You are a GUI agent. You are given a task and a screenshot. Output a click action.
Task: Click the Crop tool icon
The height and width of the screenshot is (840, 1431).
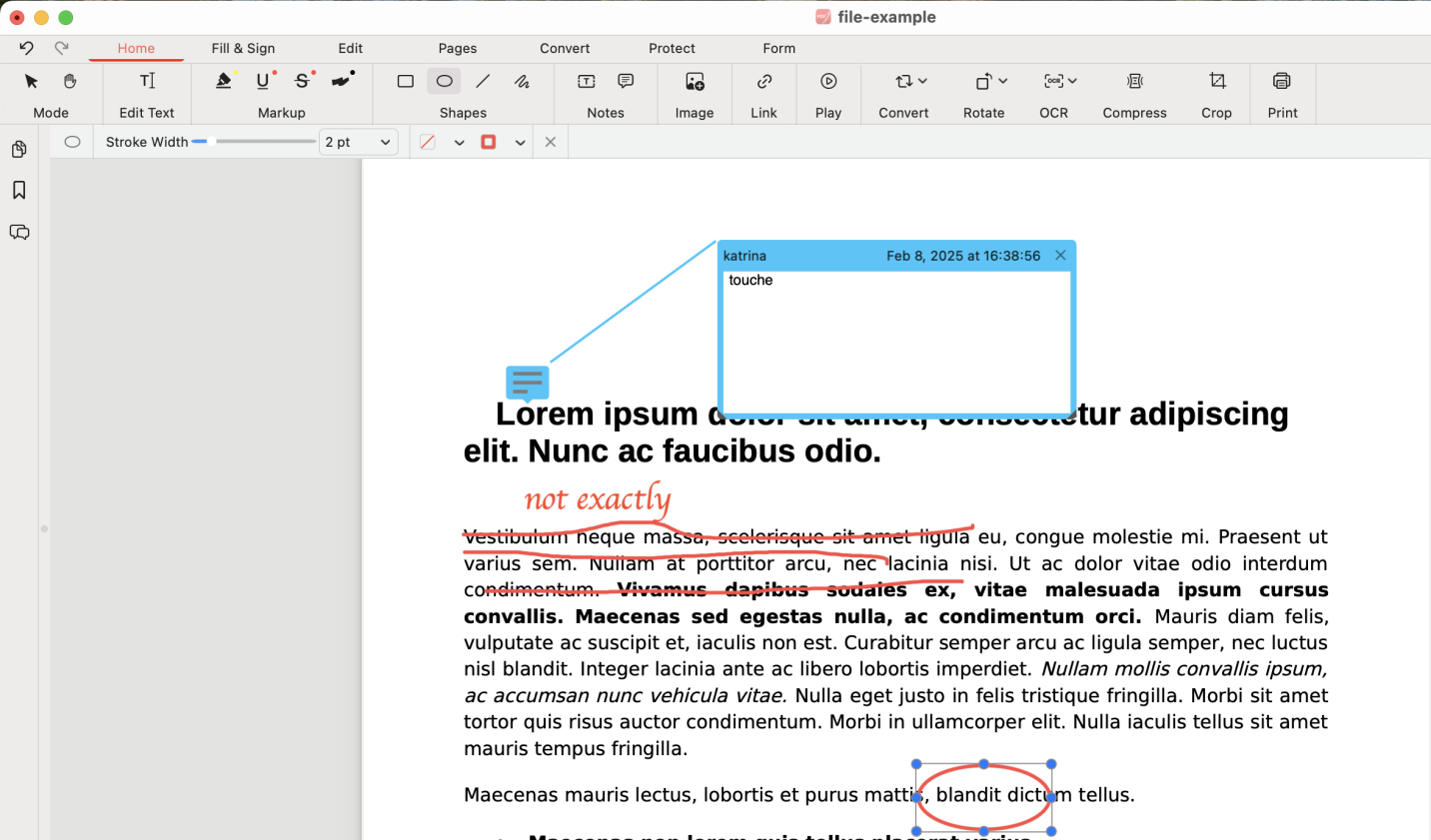(1216, 81)
